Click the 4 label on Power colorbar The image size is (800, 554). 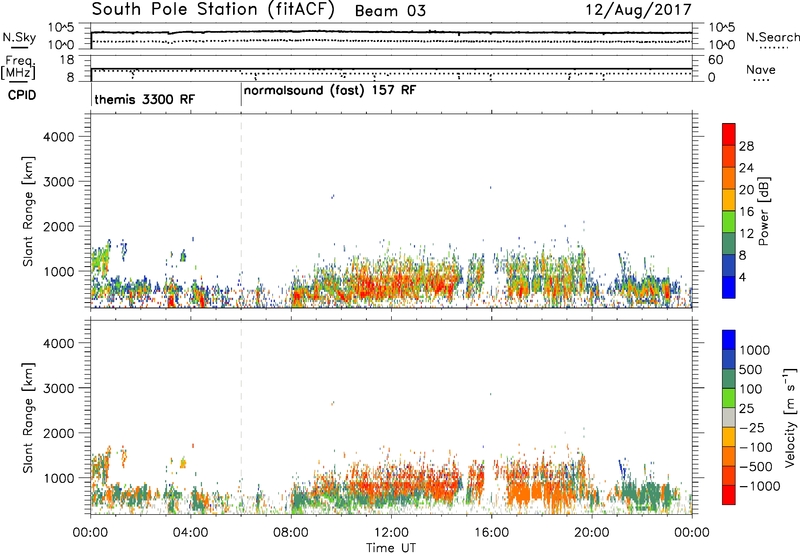pos(742,278)
